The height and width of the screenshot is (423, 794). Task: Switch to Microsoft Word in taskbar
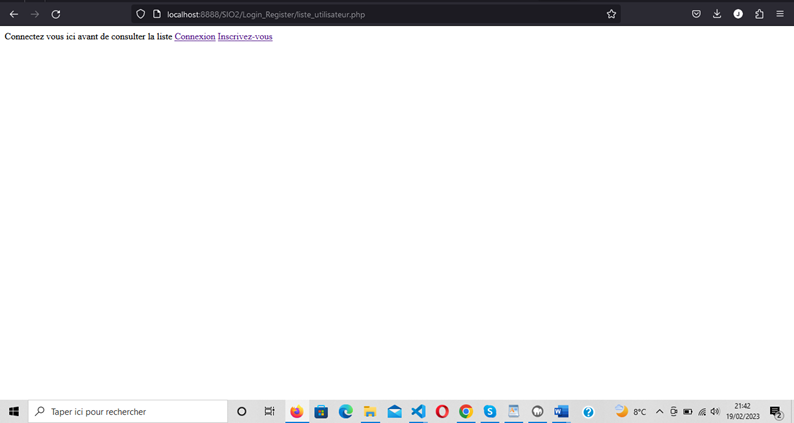[x=561, y=411]
